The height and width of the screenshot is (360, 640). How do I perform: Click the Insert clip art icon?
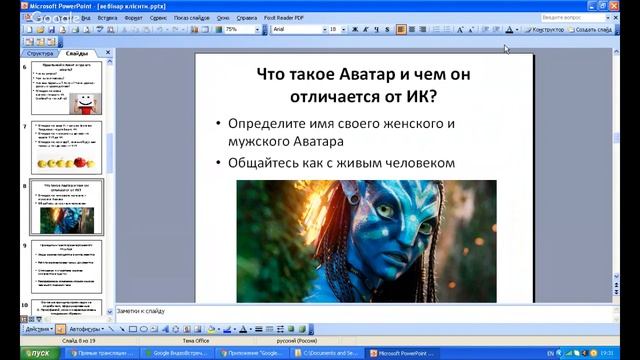(x=187, y=329)
